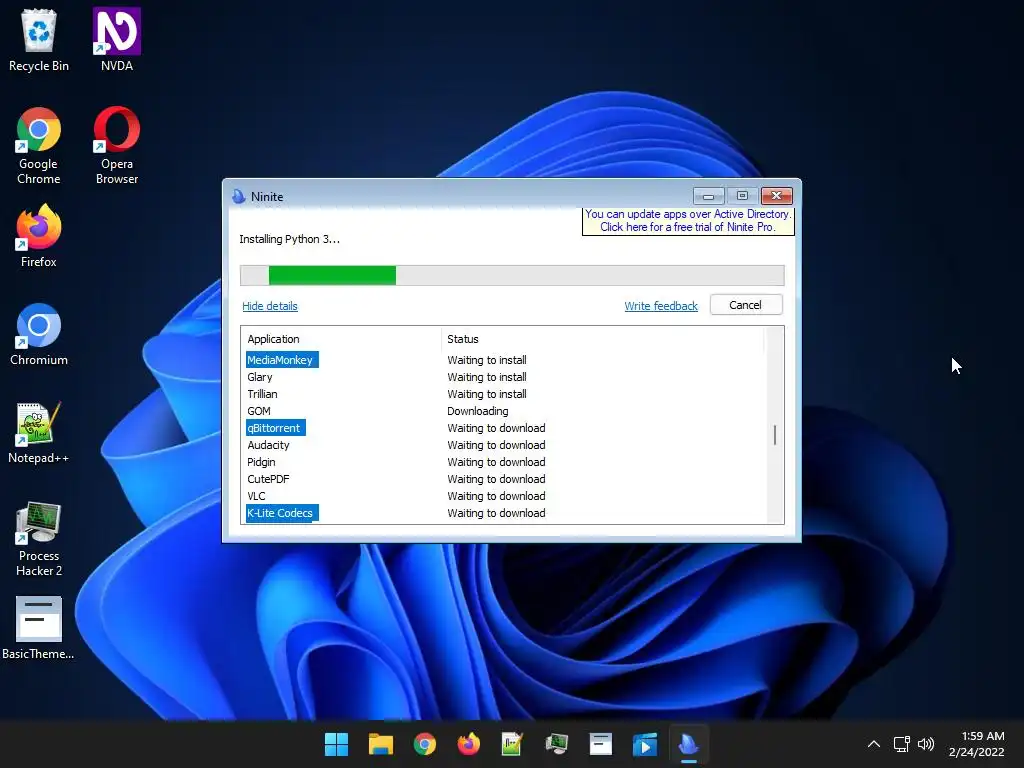The width and height of the screenshot is (1024, 768).
Task: Select the VLC row
Action: (x=503, y=496)
